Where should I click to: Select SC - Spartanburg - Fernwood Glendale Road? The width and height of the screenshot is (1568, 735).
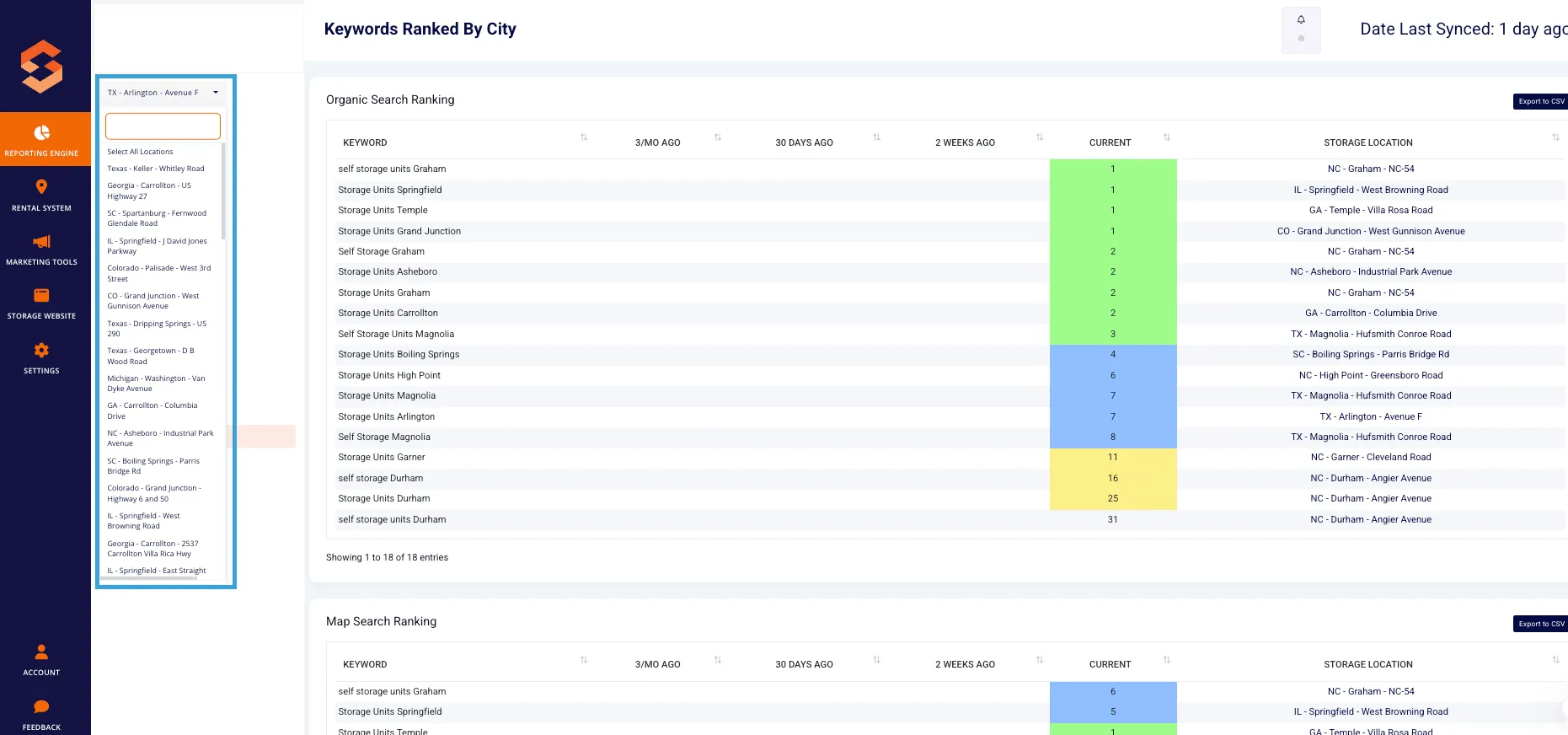(157, 218)
